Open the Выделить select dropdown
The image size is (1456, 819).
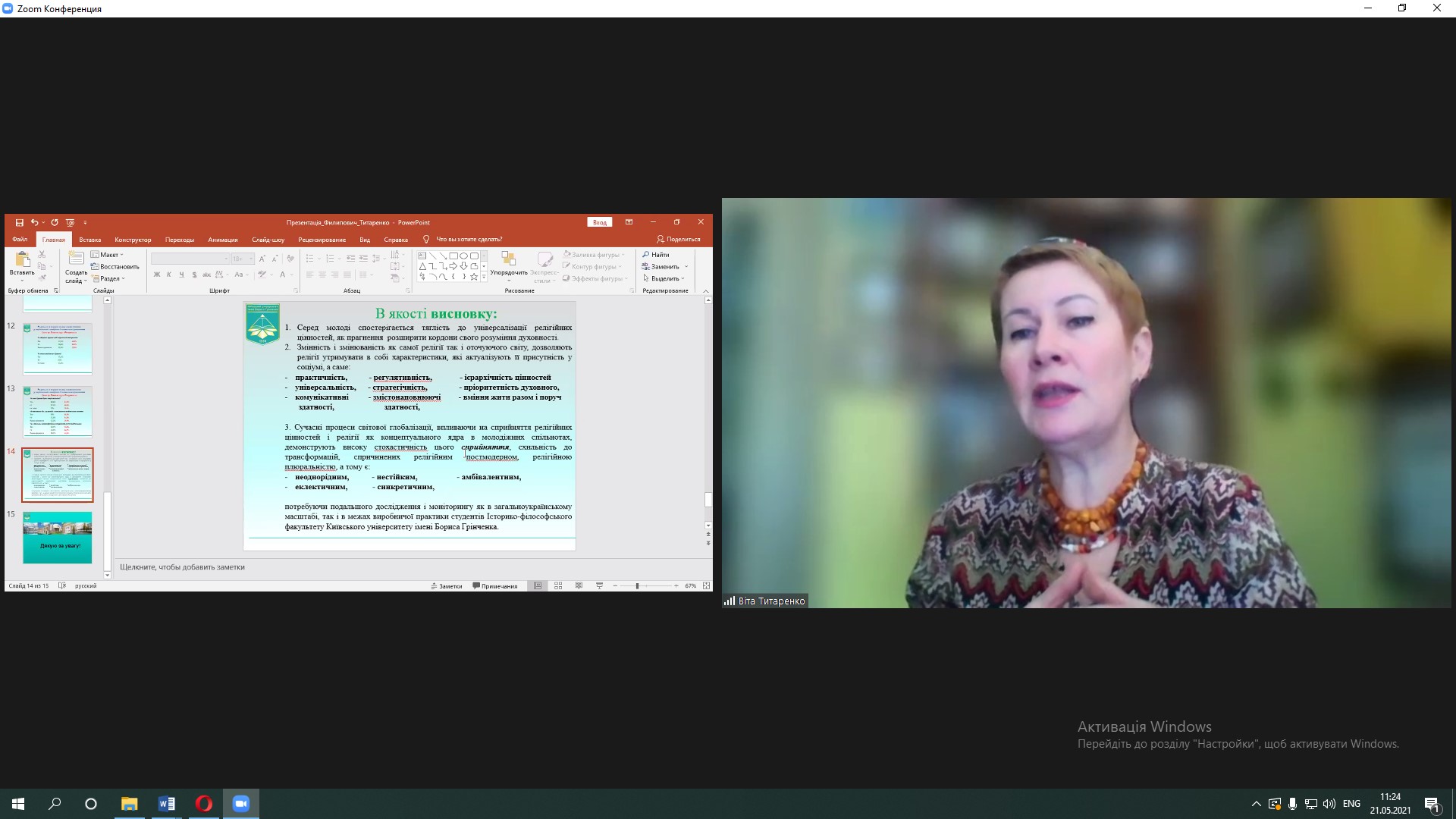pos(665,278)
